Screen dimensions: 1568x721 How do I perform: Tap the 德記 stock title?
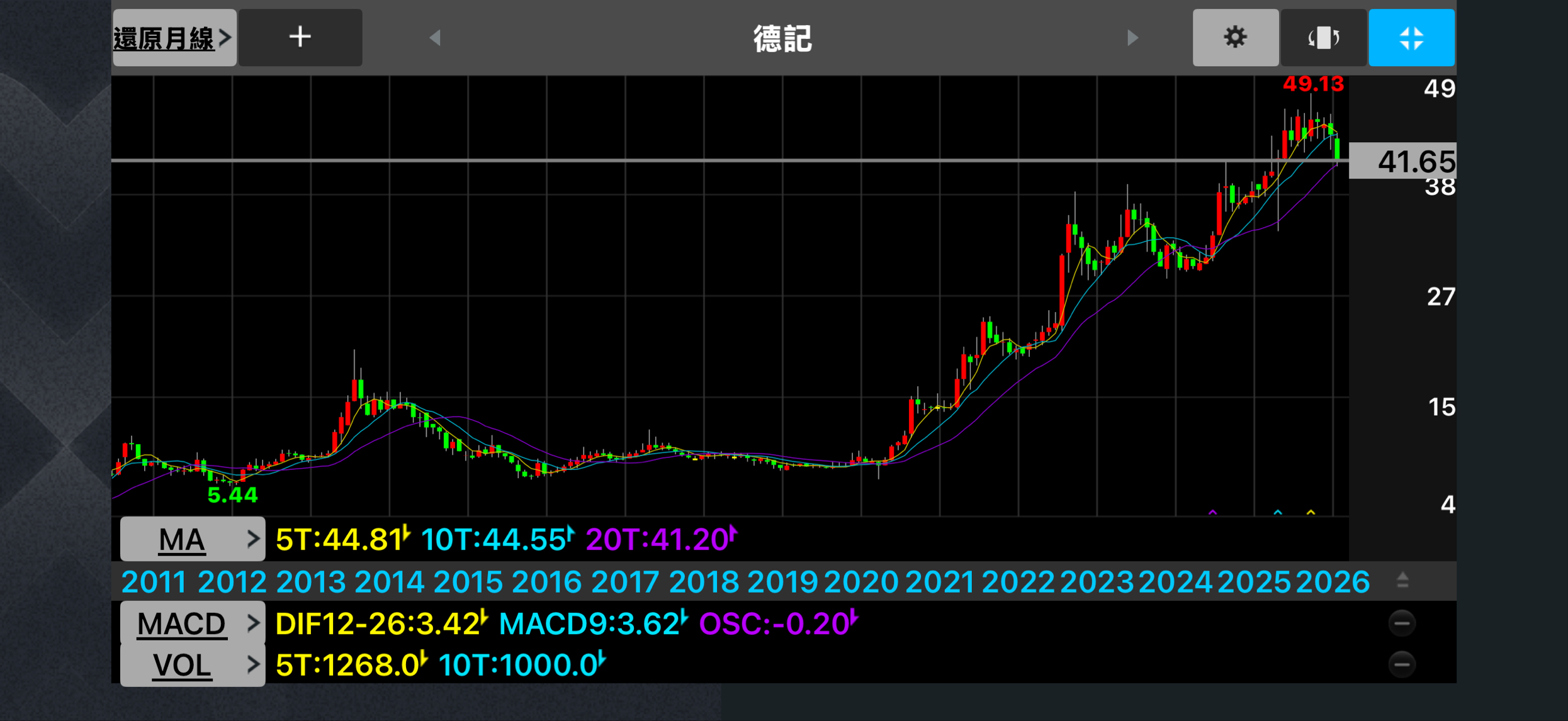point(782,39)
